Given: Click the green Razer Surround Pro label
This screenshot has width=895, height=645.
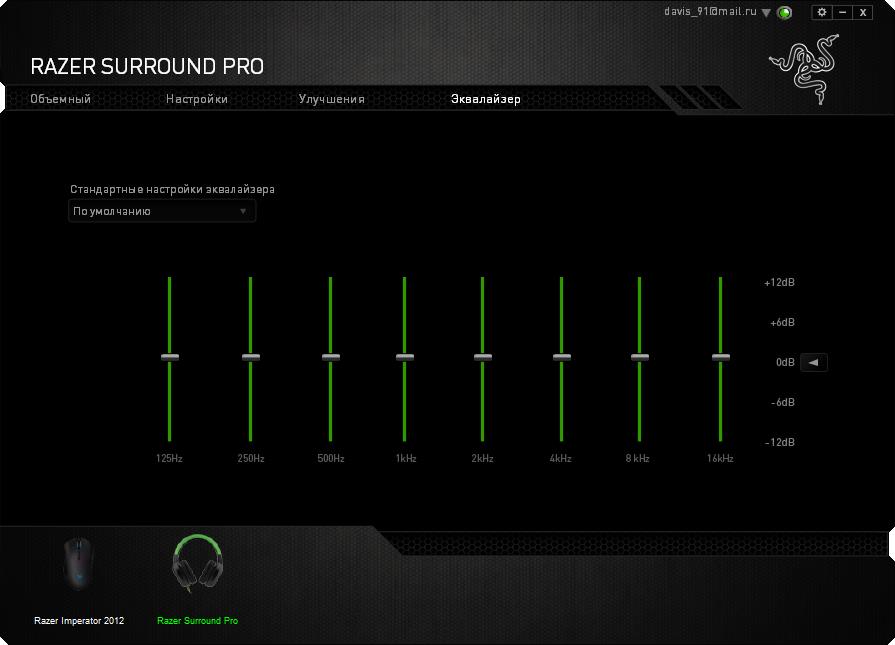Looking at the screenshot, I should (x=197, y=620).
